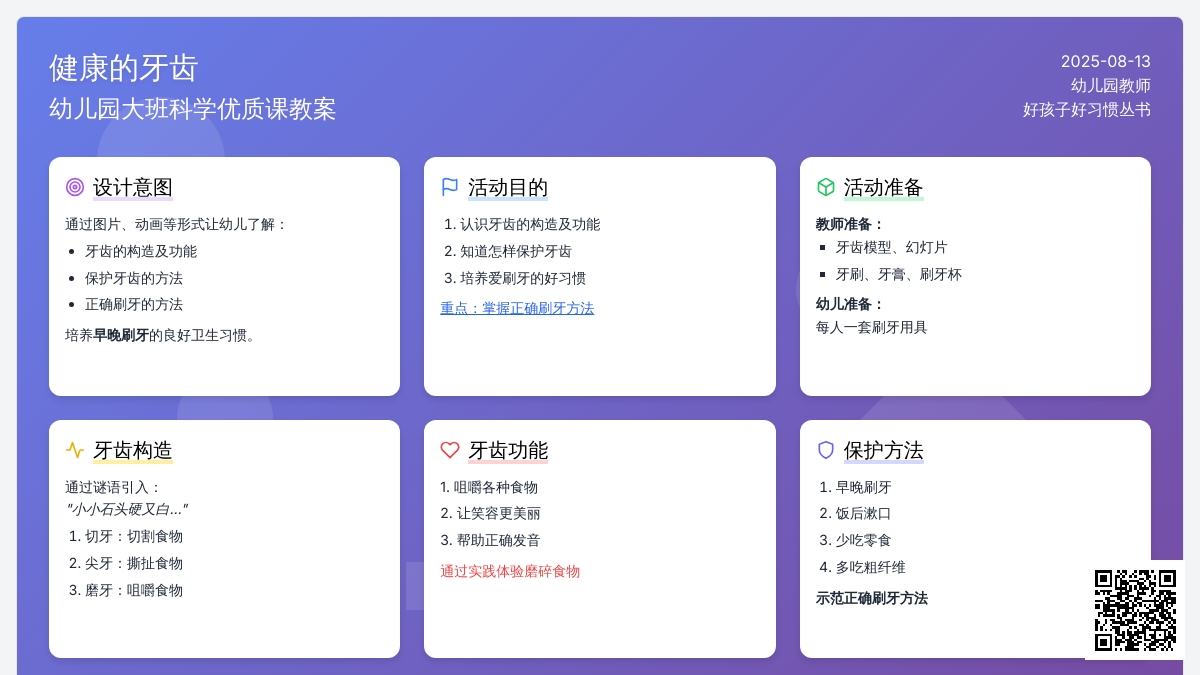This screenshot has width=1200, height=675.
Task: Click the 好孩子好习惯丛书 source label
Action: (1087, 110)
